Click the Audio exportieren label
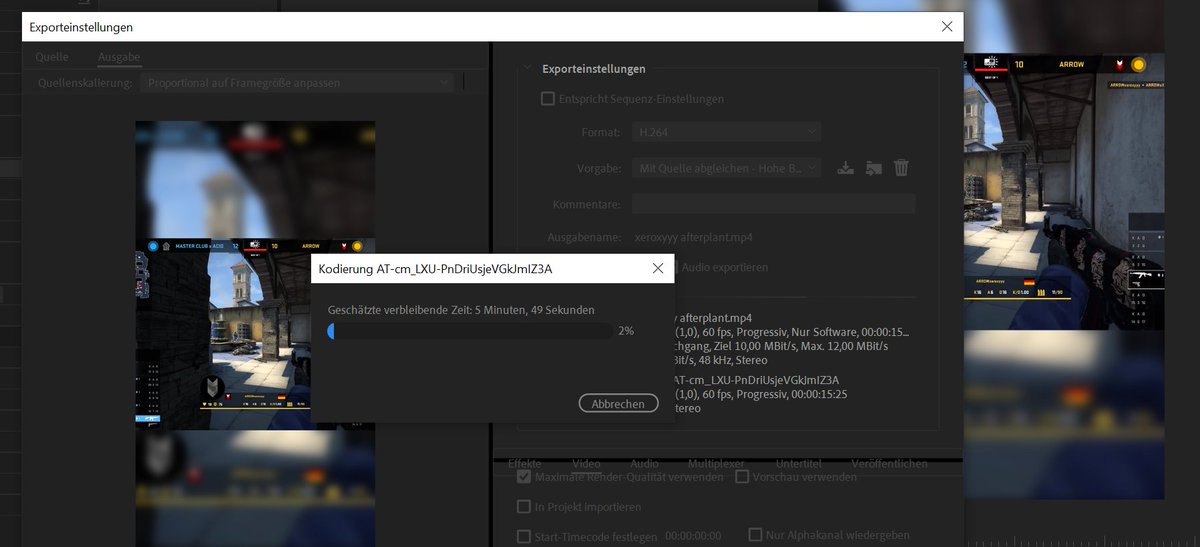Image resolution: width=1200 pixels, height=547 pixels. pos(724,267)
